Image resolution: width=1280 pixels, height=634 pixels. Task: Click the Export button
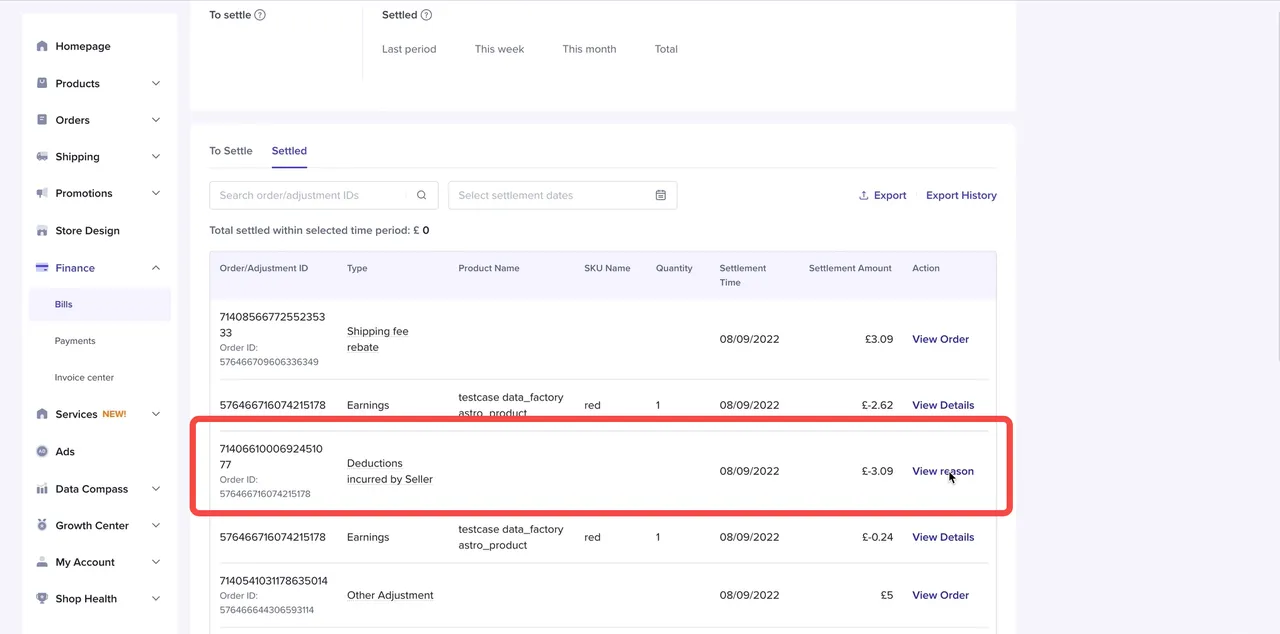pos(882,196)
